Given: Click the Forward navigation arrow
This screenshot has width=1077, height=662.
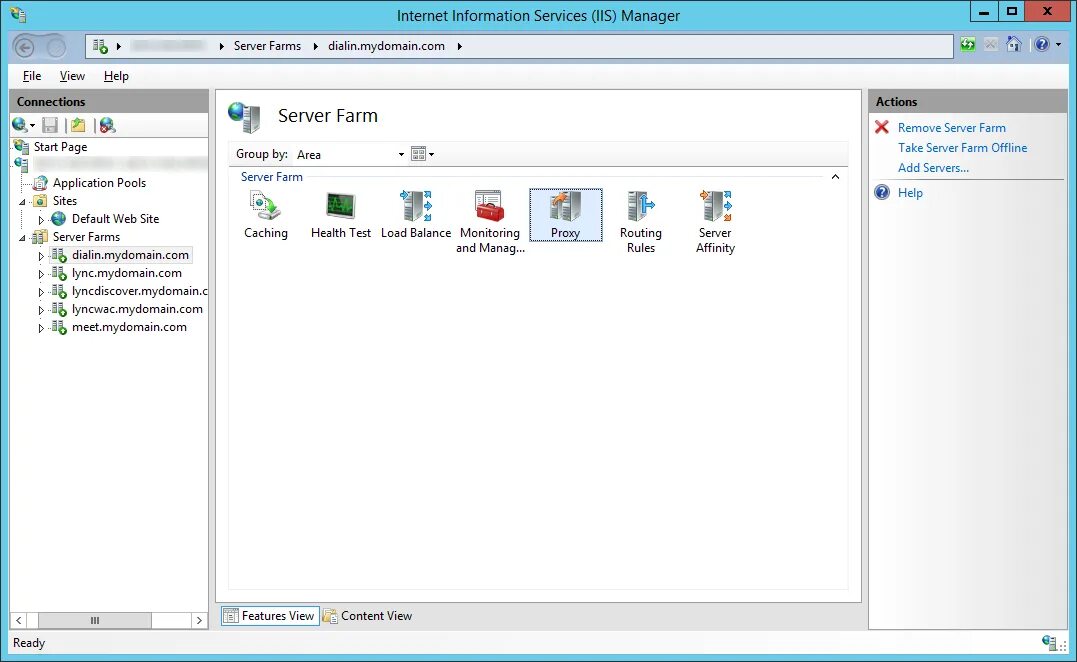Looking at the screenshot, I should point(56,47).
